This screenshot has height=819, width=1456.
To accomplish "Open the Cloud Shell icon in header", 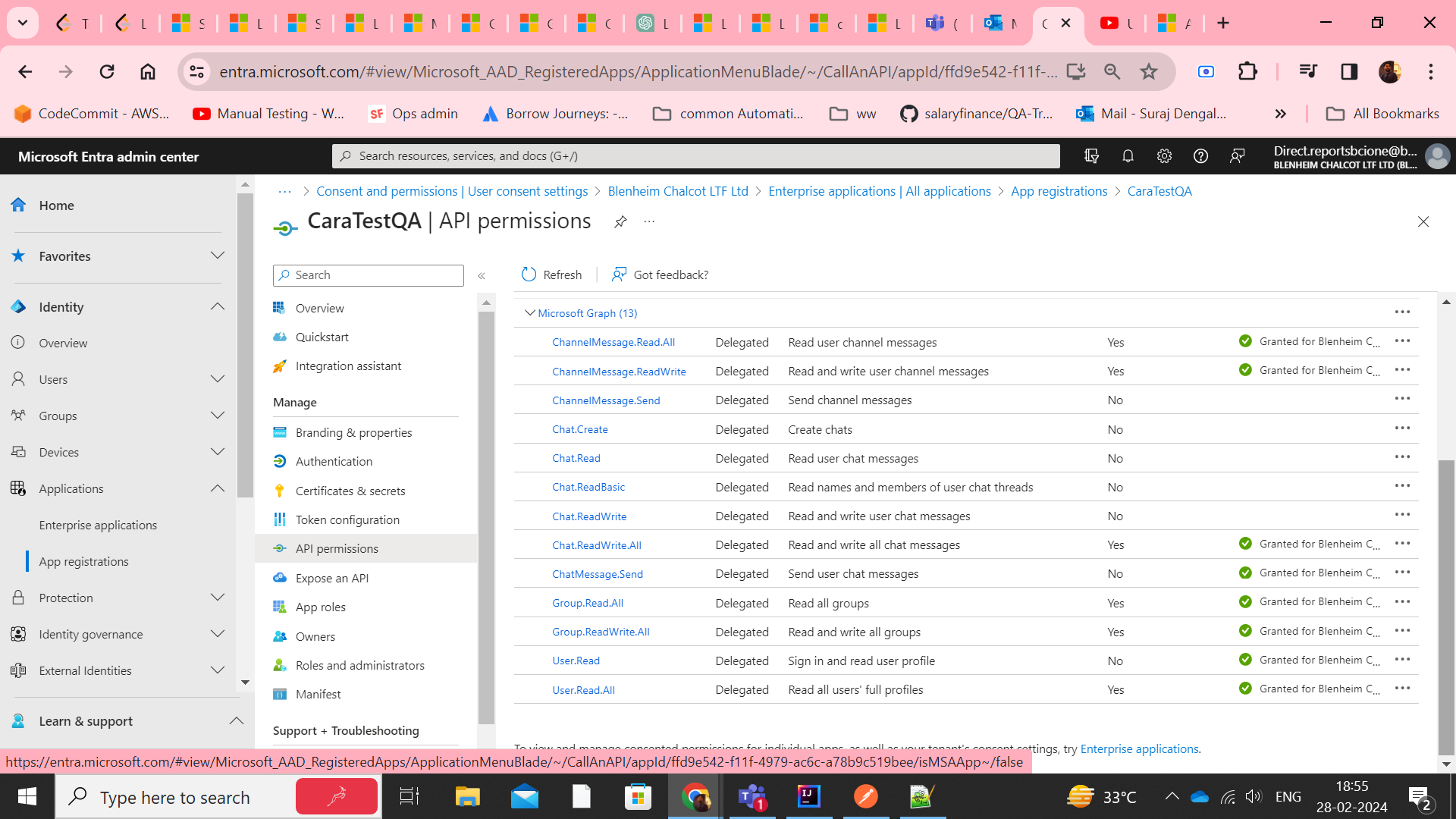I will pos(1091,156).
